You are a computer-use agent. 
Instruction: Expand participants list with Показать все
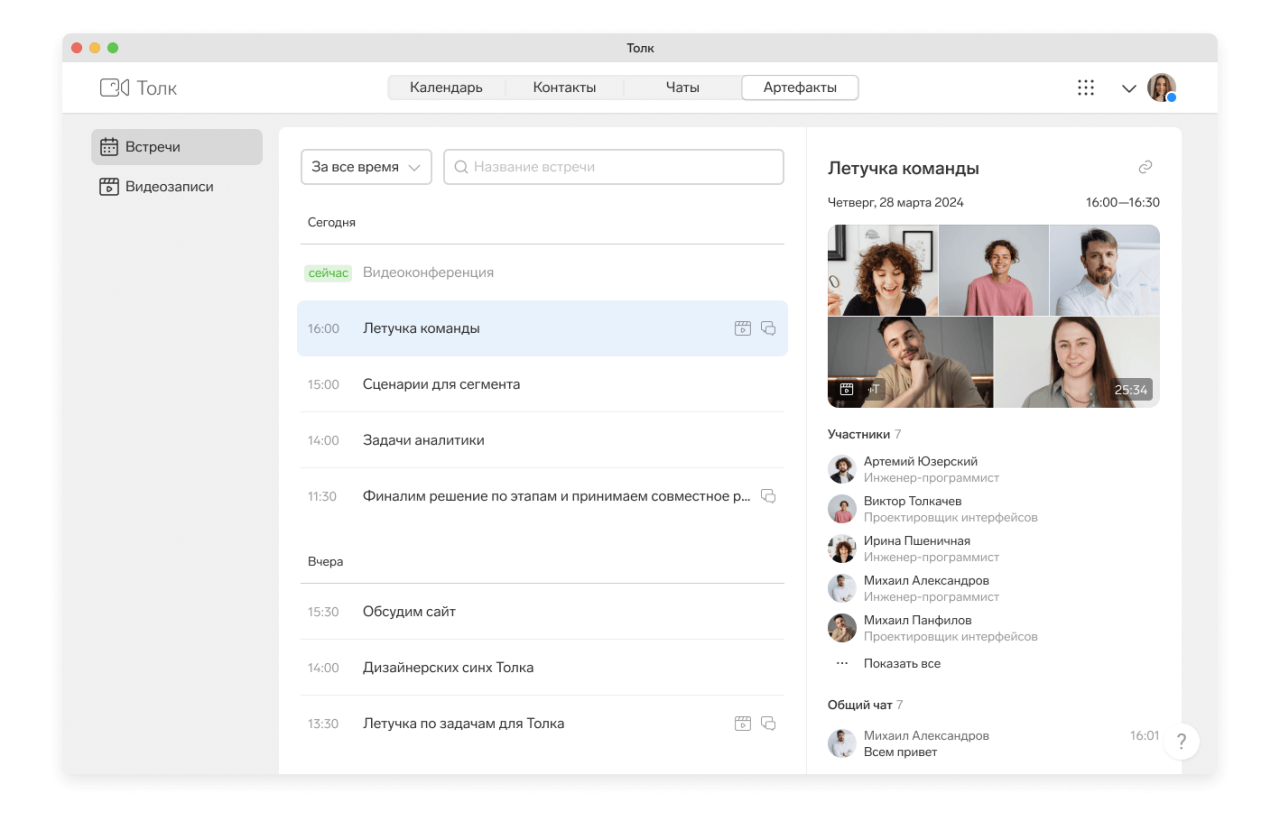click(x=901, y=663)
